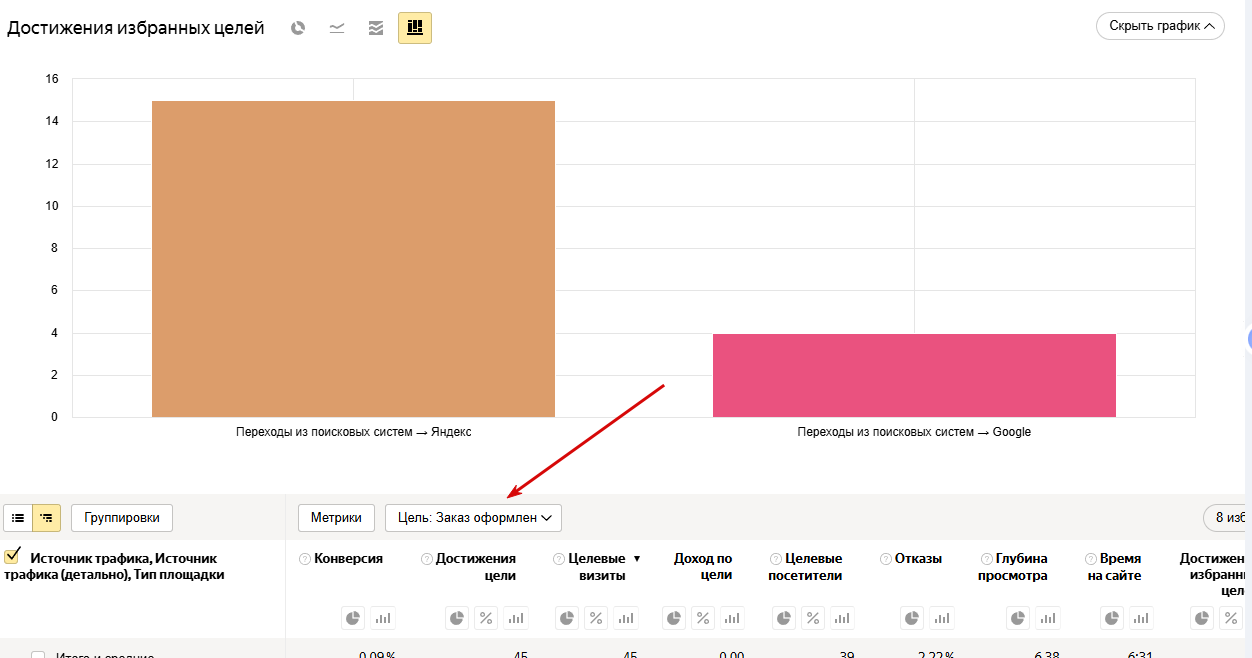Show bar chart for Целевые визиты column

click(625, 618)
